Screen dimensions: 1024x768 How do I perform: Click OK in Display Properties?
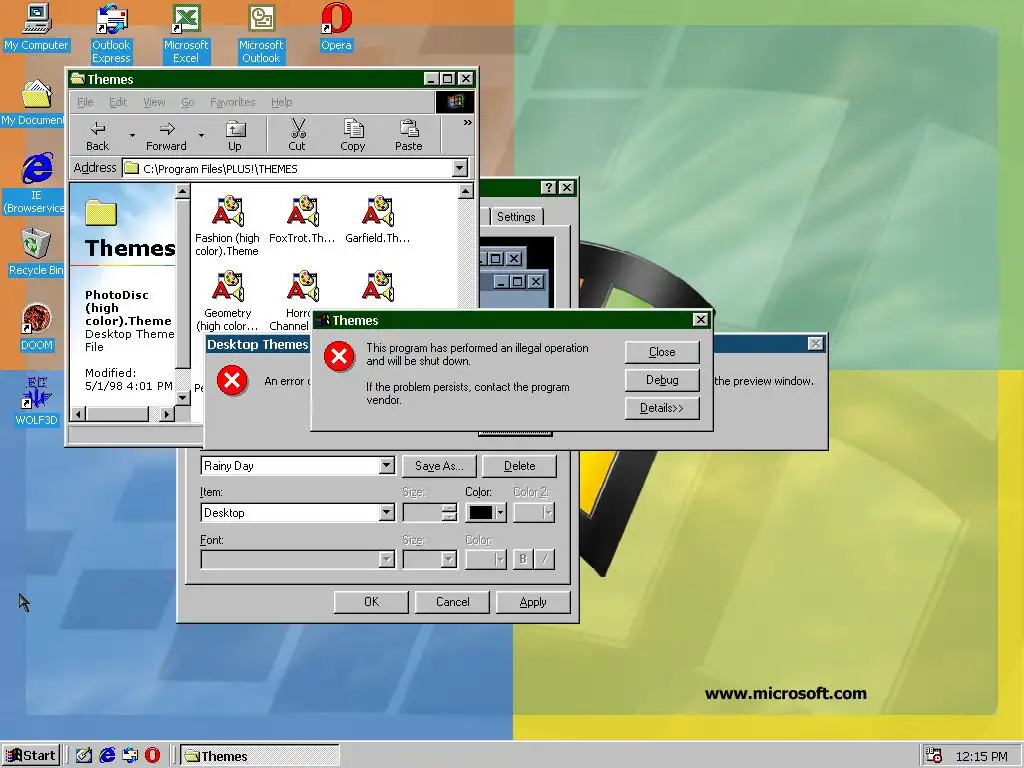coord(371,602)
